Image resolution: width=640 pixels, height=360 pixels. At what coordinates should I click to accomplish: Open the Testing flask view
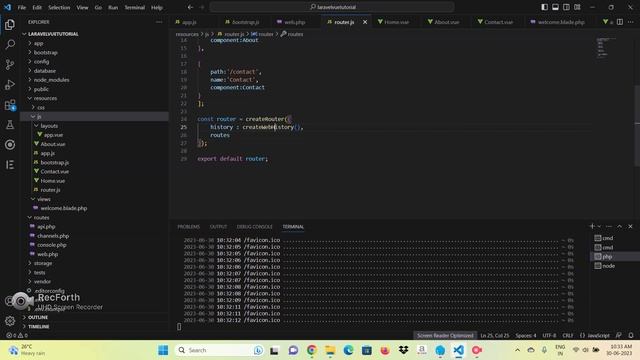coord(10,125)
